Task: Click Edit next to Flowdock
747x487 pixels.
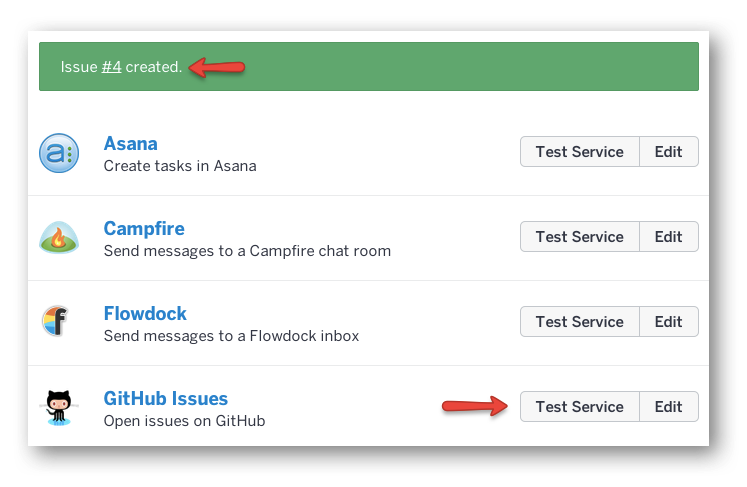Action: coord(668,322)
